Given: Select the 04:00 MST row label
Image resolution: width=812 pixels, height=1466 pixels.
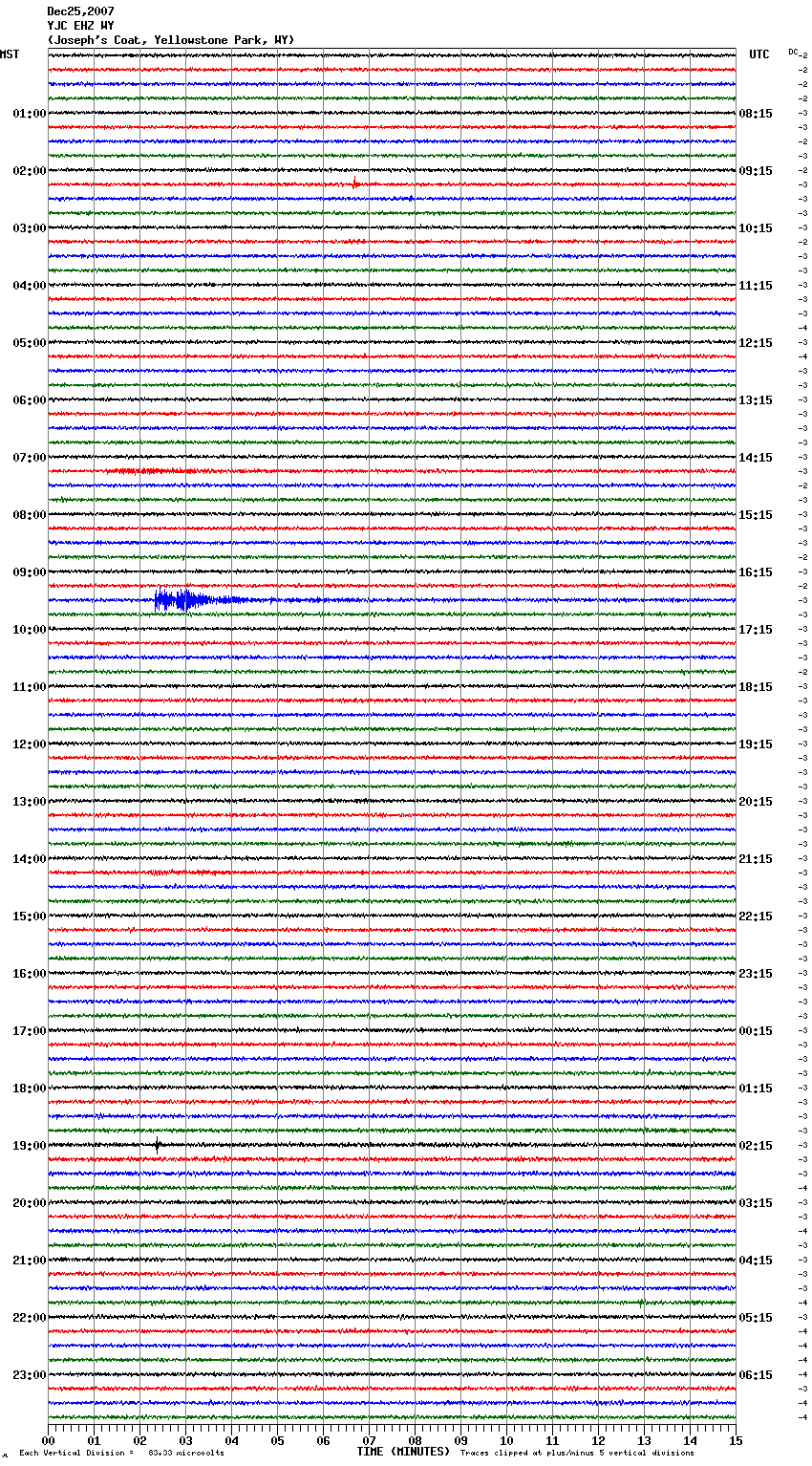Looking at the screenshot, I should [30, 286].
